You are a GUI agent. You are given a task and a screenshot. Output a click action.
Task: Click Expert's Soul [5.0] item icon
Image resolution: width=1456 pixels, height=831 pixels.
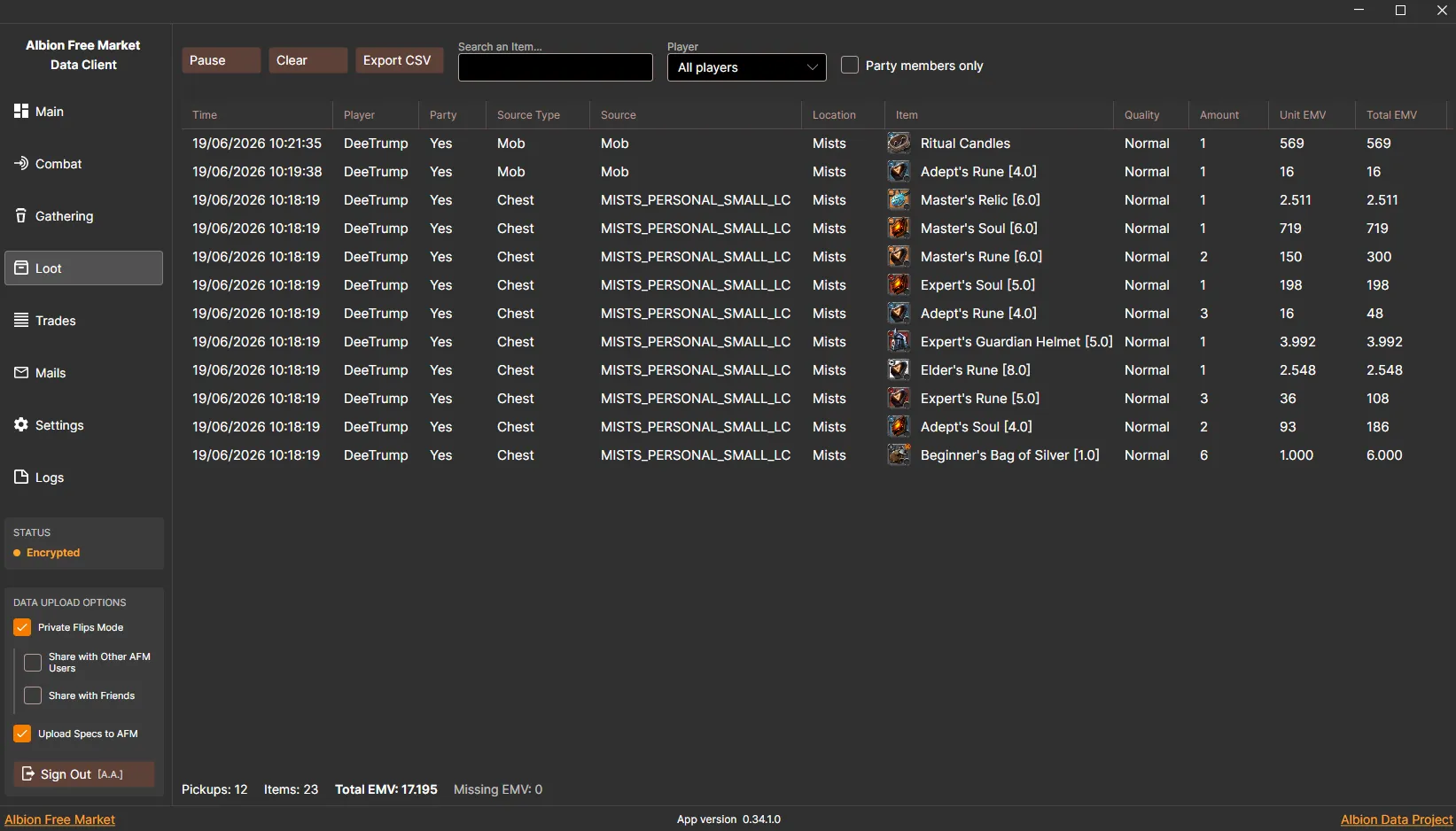coord(899,284)
